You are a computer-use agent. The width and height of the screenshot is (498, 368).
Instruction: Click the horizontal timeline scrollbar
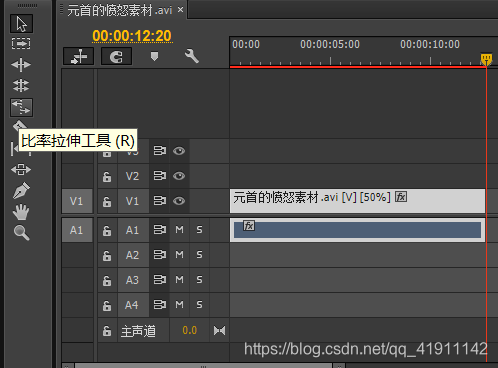coord(203,366)
